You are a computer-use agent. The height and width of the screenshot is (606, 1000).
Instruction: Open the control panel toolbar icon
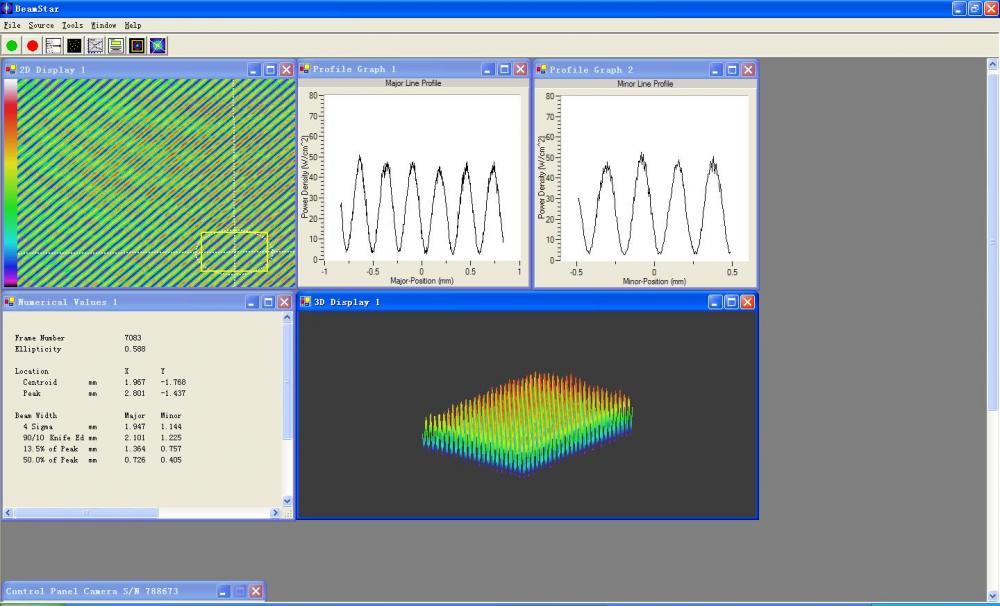click(x=54, y=45)
